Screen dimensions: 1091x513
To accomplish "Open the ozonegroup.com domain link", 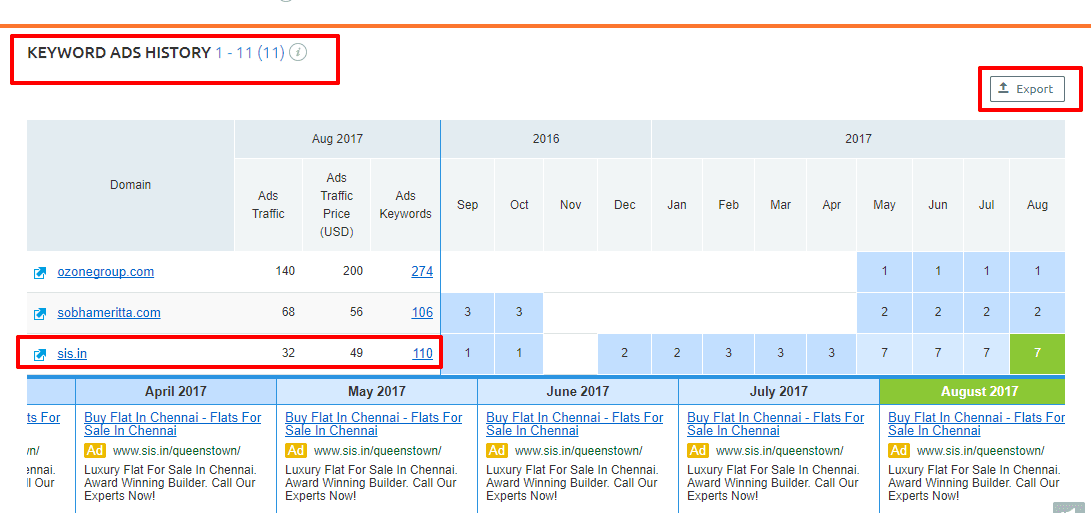I will click(x=106, y=271).
